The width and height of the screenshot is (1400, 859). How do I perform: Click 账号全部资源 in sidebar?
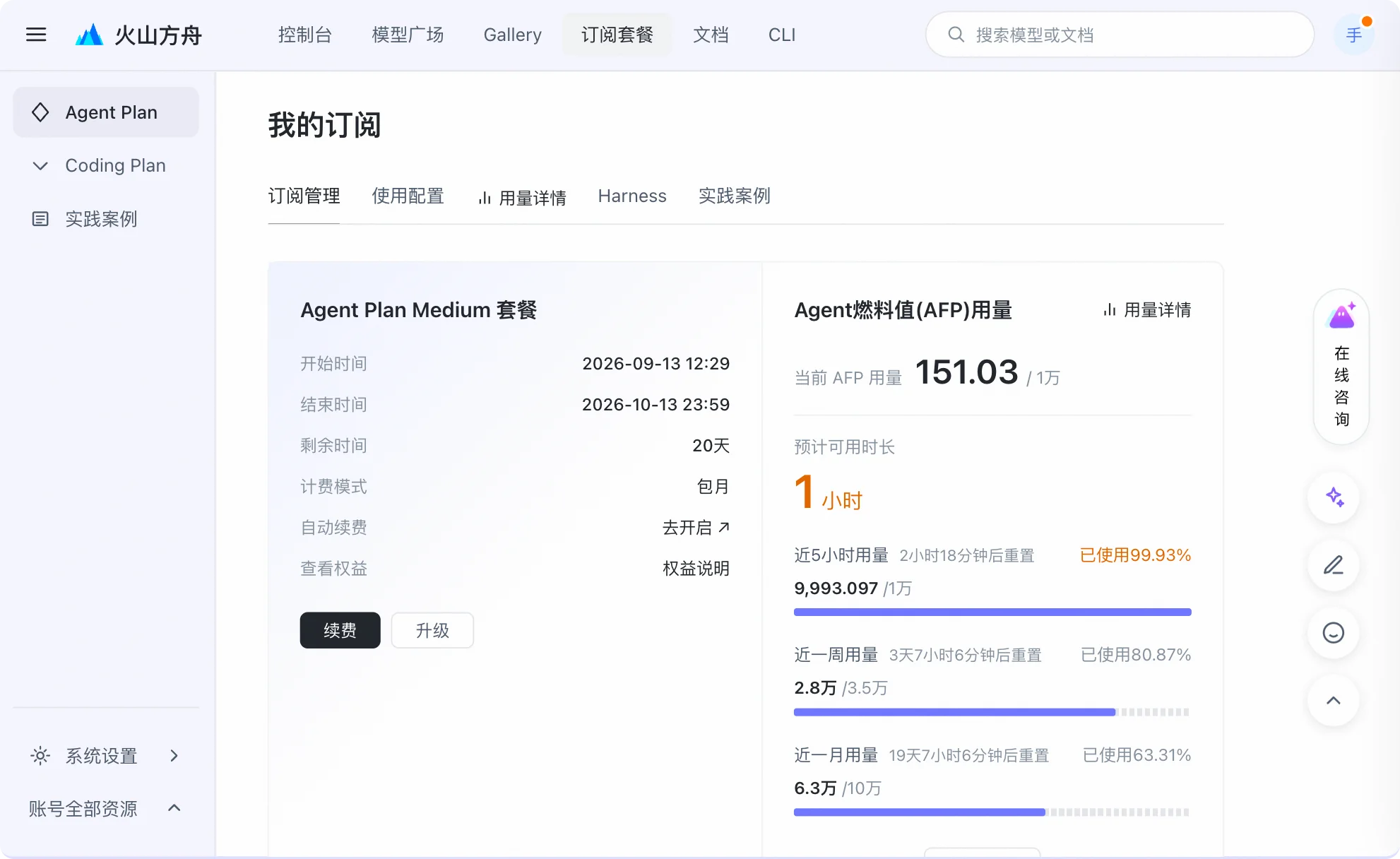[x=106, y=808]
